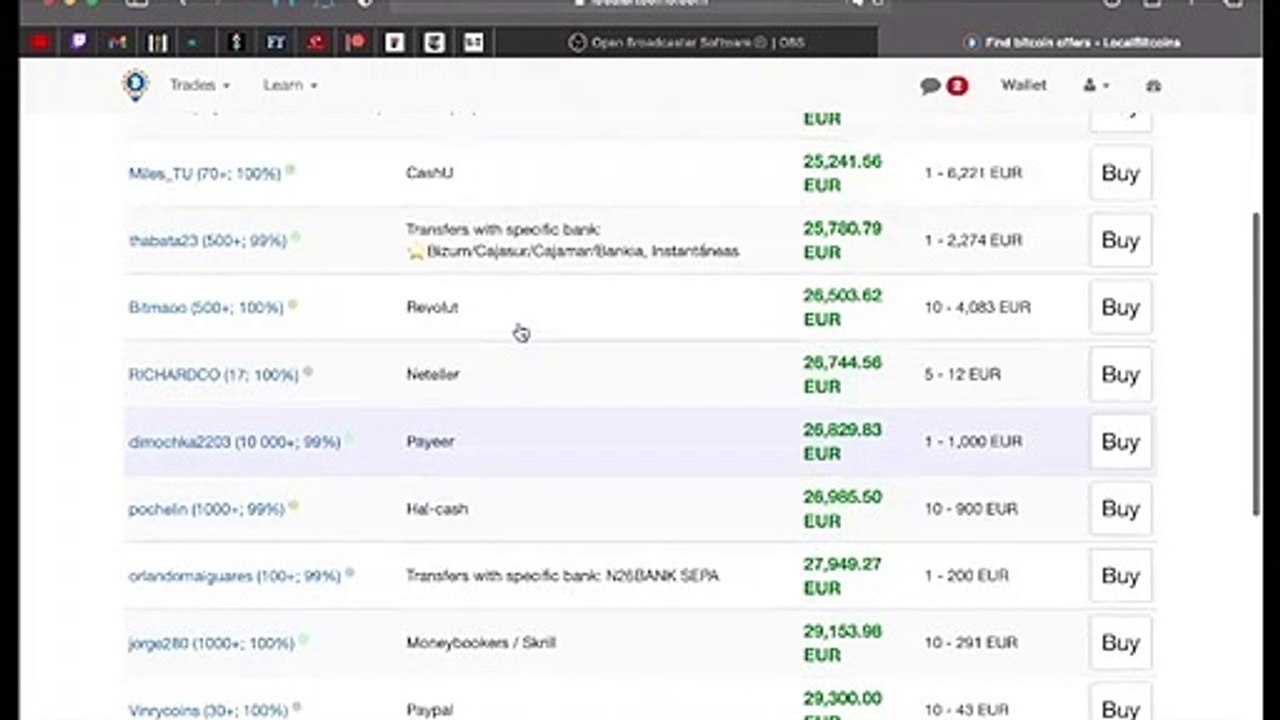Click the Moneybookers / Skrill text
The height and width of the screenshot is (720, 1280).
(x=481, y=642)
